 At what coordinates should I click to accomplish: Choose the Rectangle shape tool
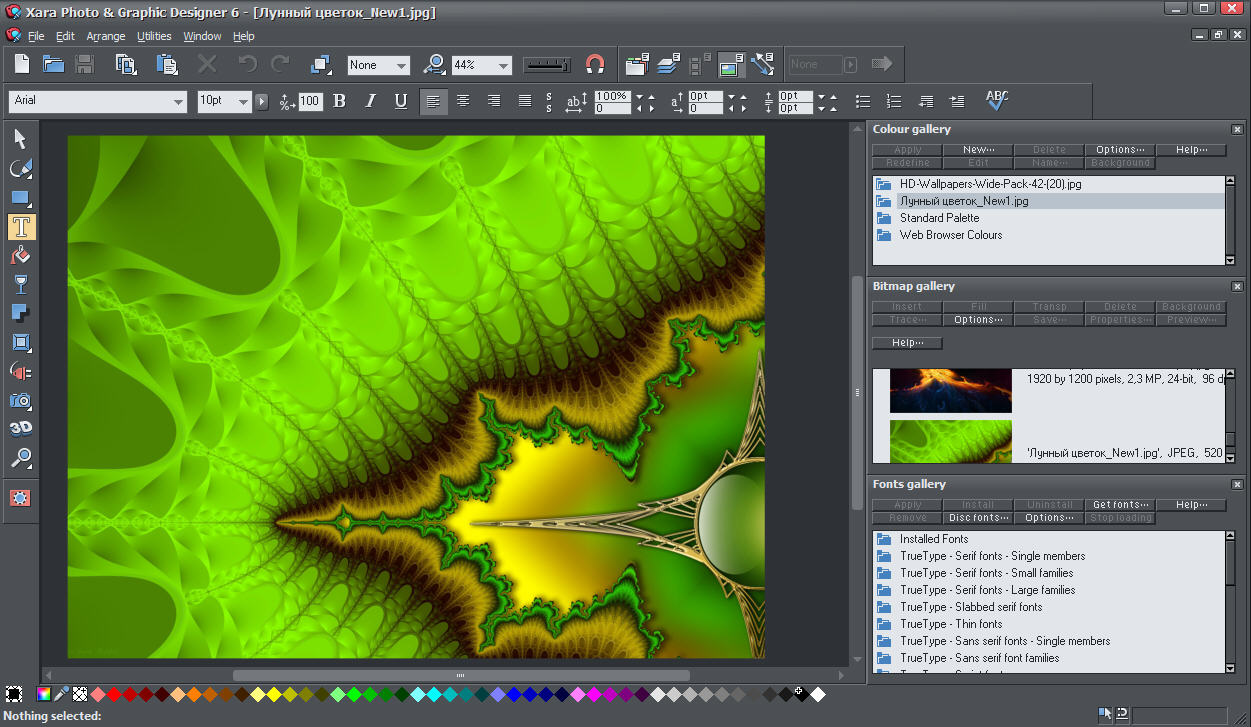pos(21,197)
